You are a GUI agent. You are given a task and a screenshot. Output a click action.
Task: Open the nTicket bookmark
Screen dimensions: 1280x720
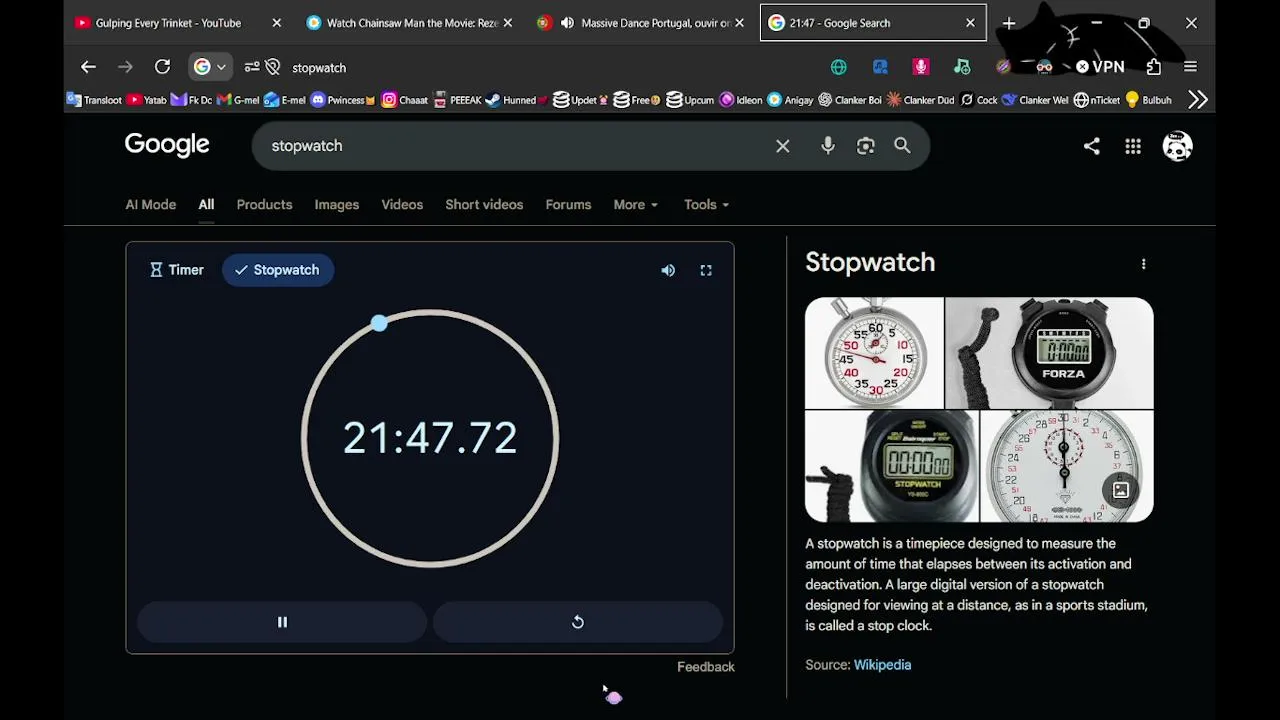point(1096,100)
